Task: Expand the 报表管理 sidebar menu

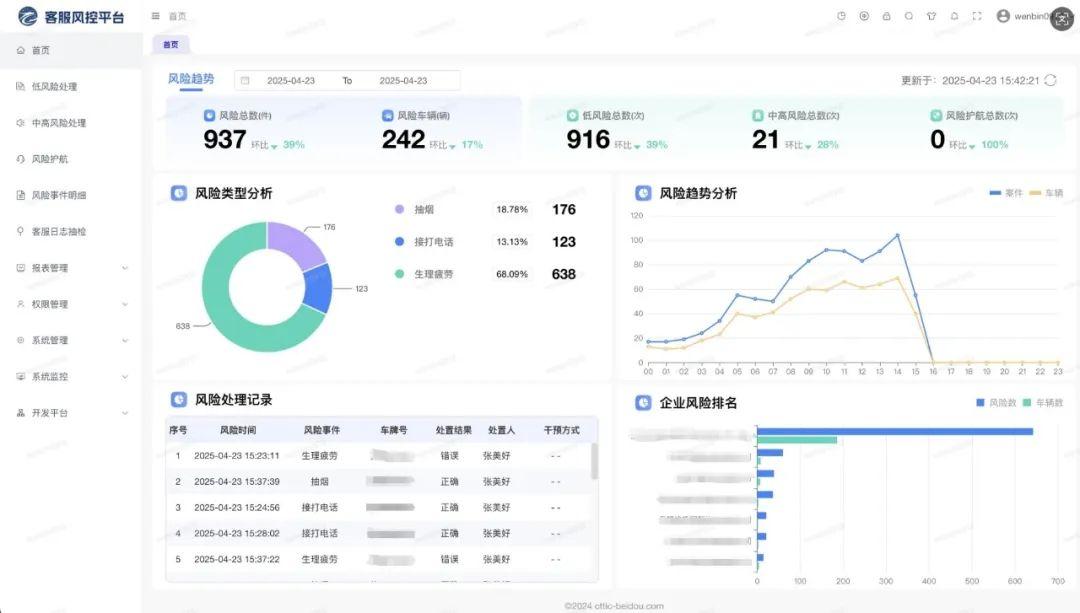Action: coord(71,268)
